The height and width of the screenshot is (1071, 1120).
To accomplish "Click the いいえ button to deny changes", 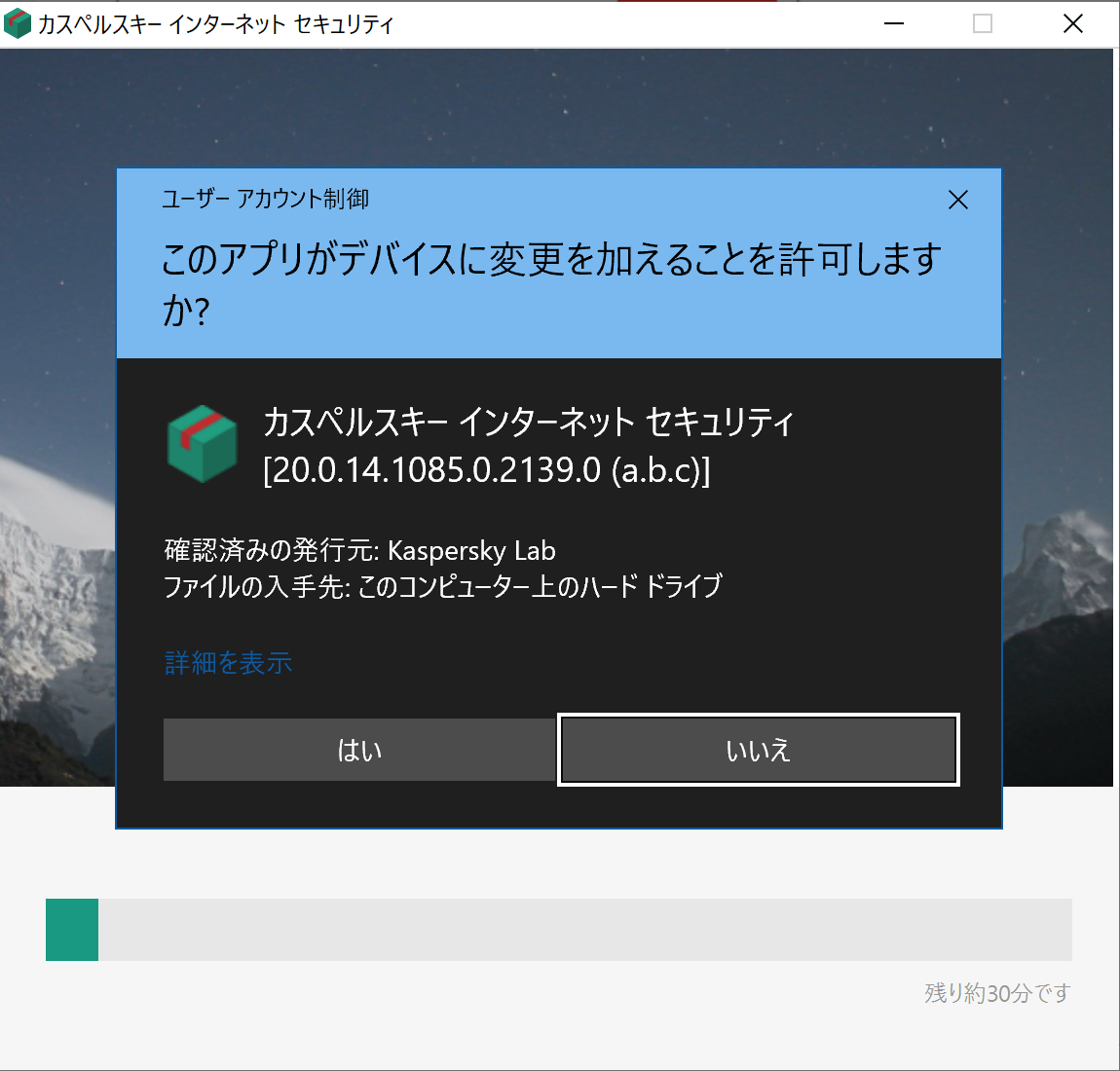I will click(759, 750).
